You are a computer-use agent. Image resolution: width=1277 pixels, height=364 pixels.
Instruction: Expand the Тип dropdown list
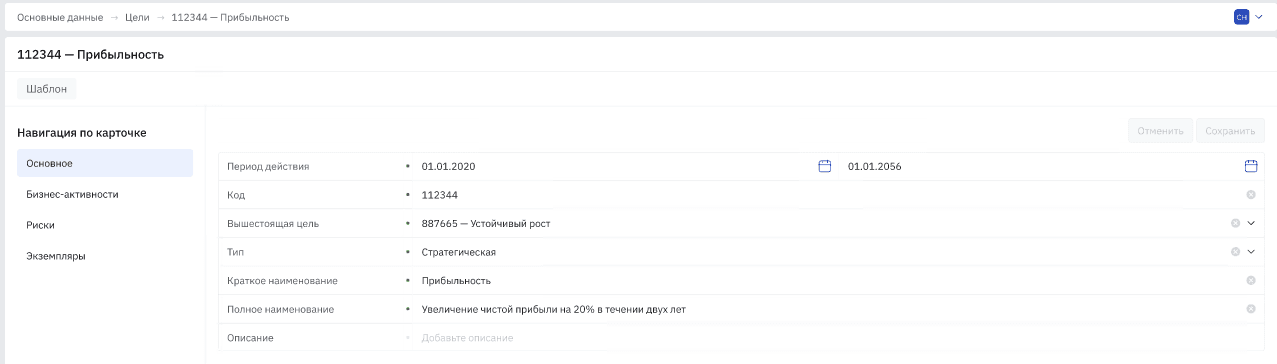(x=1251, y=252)
